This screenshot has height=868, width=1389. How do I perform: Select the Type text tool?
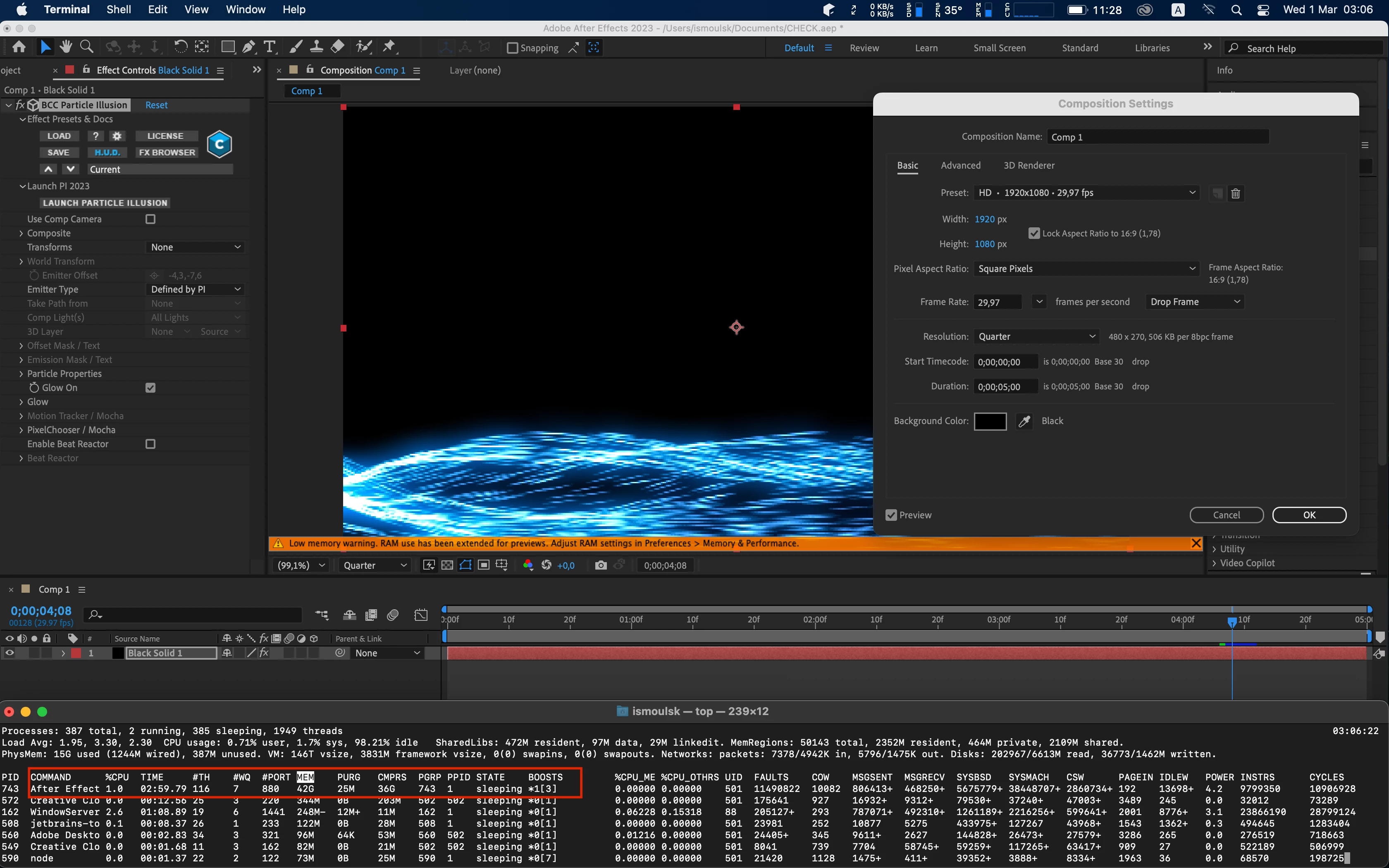[269, 46]
